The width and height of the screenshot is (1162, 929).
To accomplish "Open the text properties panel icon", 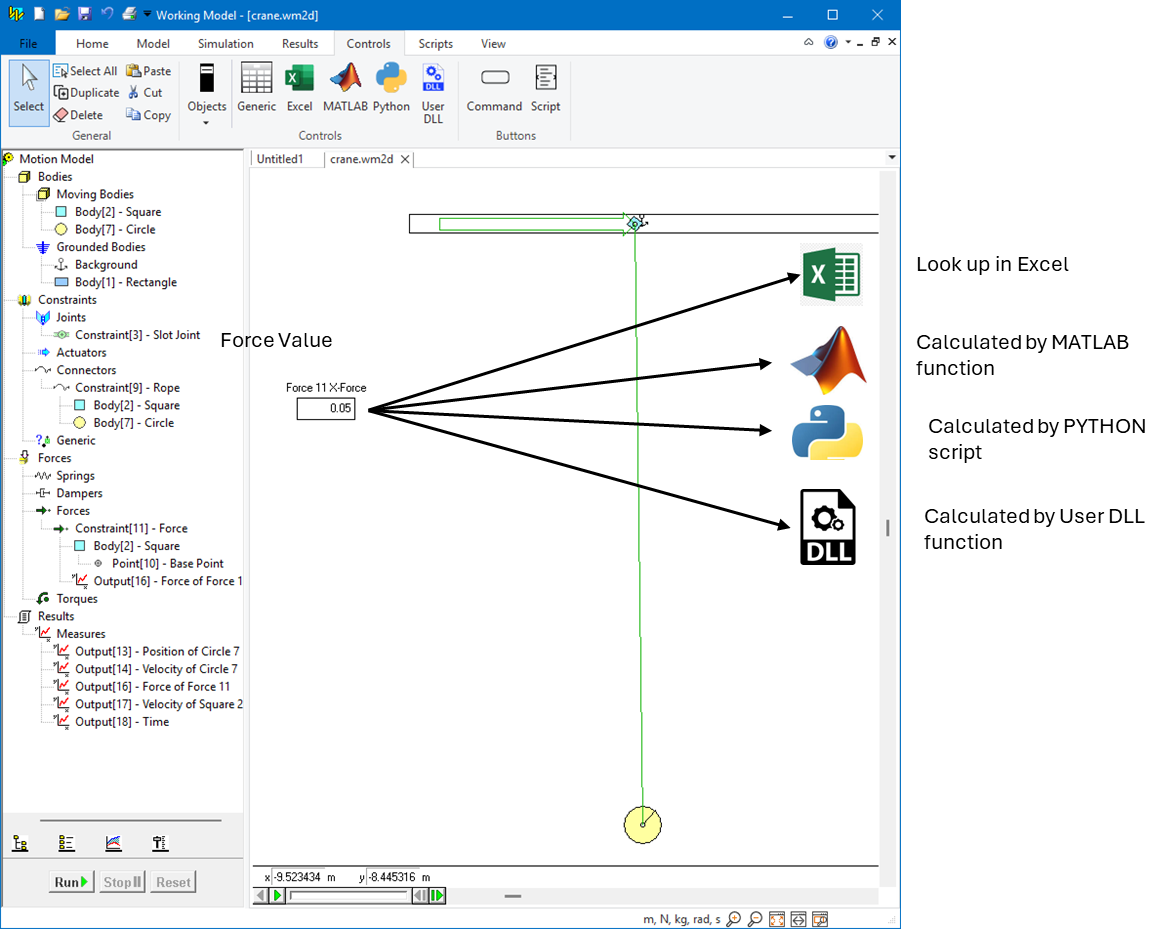I will [x=160, y=843].
